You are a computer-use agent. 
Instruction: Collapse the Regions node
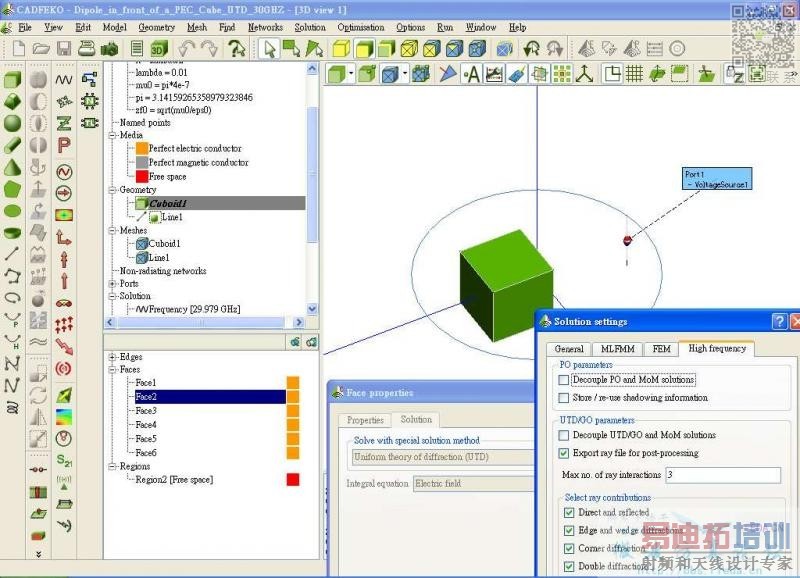[112, 466]
